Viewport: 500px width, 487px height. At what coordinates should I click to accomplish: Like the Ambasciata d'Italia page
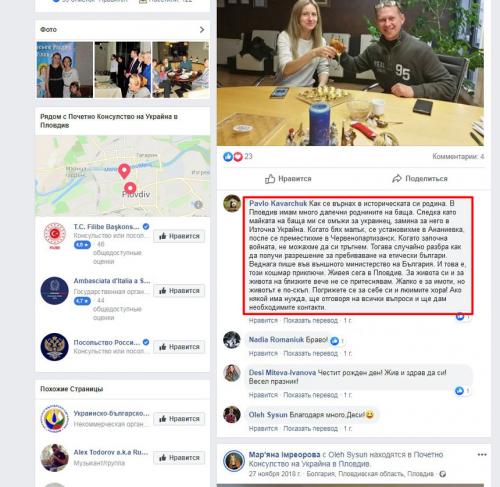coord(179,291)
